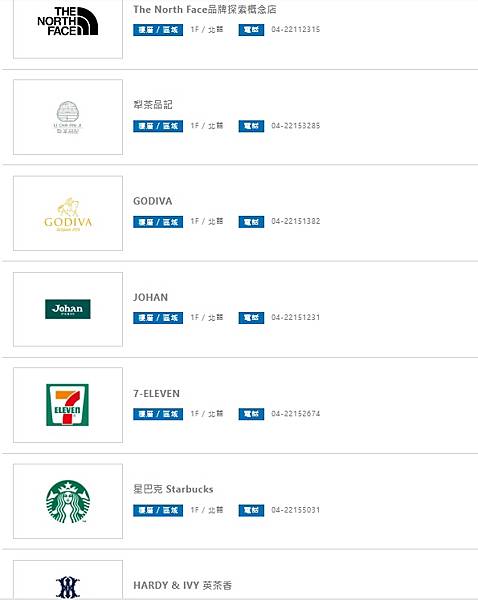Select the 7-ELEVEN store name
The image size is (478, 600).
point(156,393)
